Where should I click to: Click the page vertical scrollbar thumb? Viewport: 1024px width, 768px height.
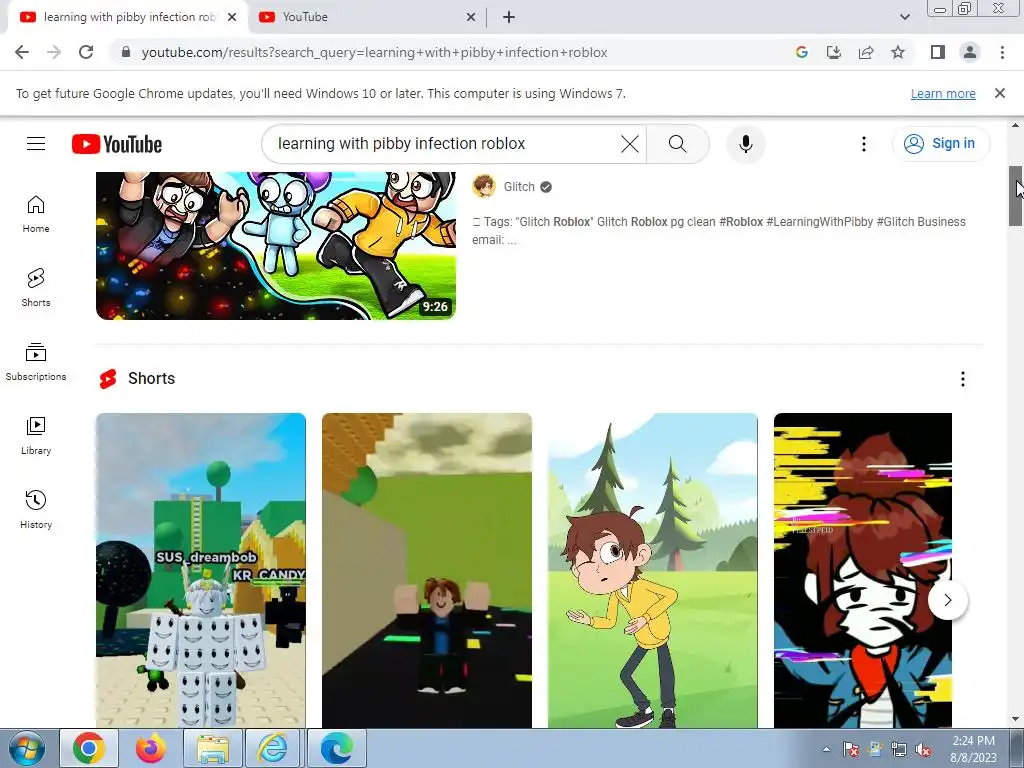(1016, 196)
